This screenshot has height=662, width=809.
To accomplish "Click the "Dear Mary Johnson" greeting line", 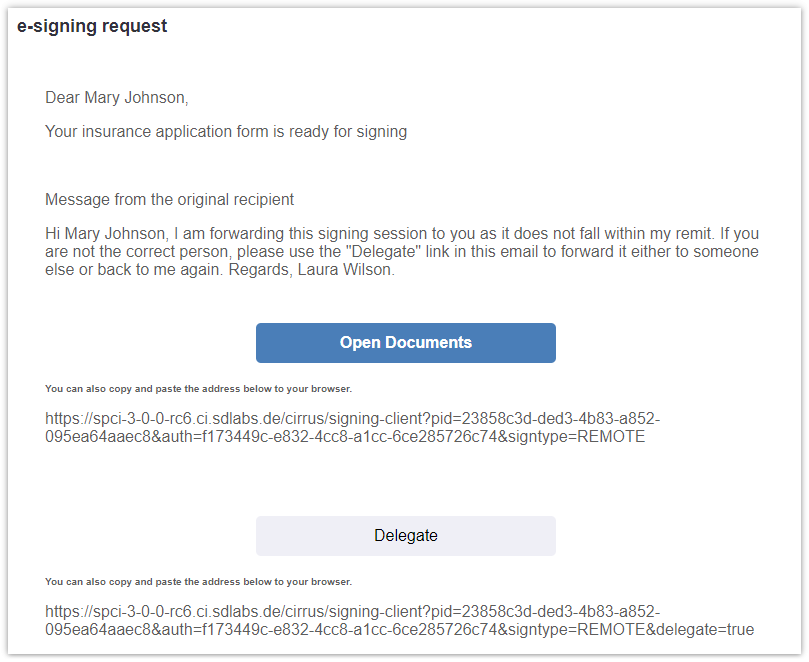I will coord(116,98).
